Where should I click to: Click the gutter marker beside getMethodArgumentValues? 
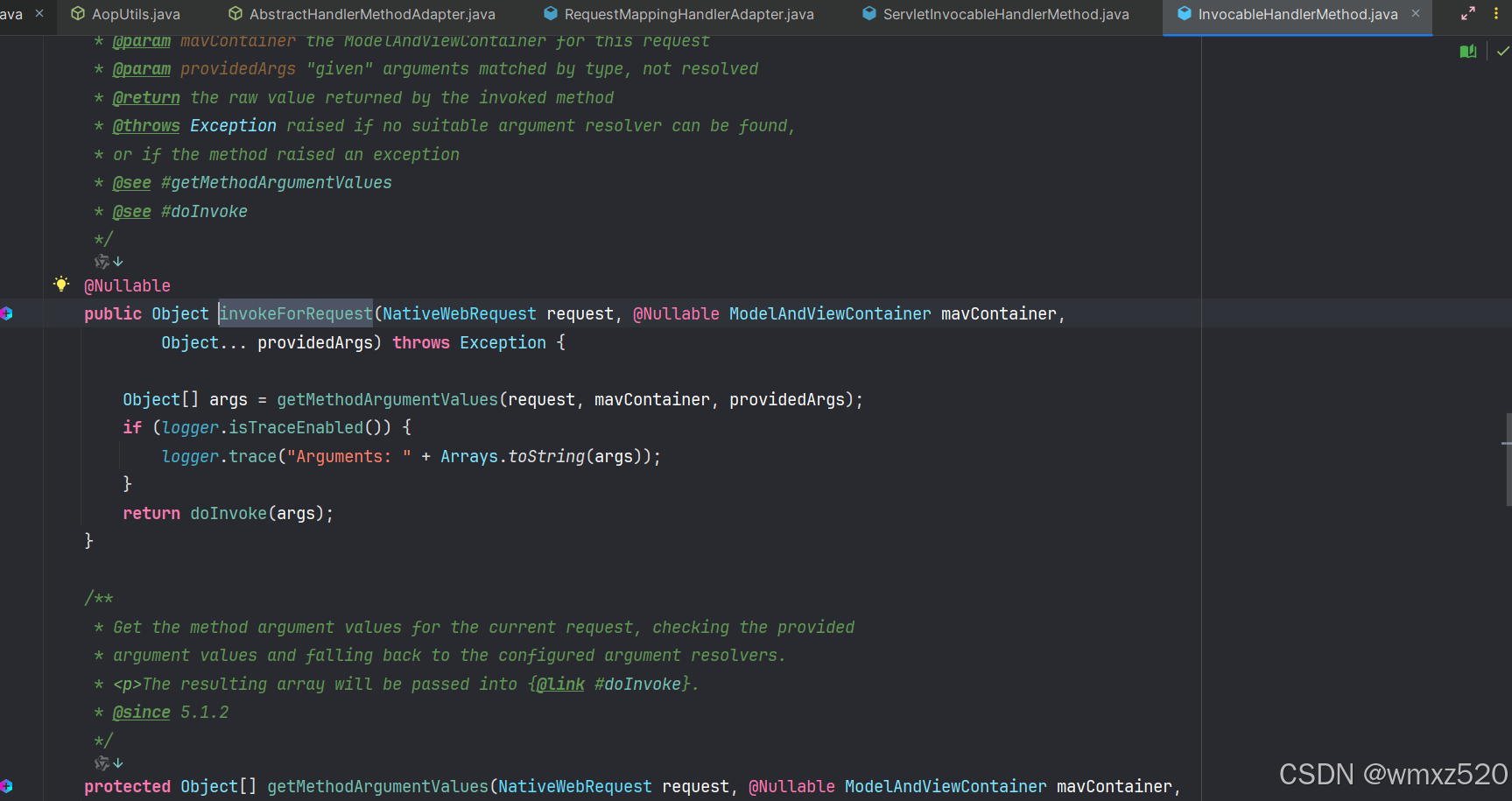[7, 786]
